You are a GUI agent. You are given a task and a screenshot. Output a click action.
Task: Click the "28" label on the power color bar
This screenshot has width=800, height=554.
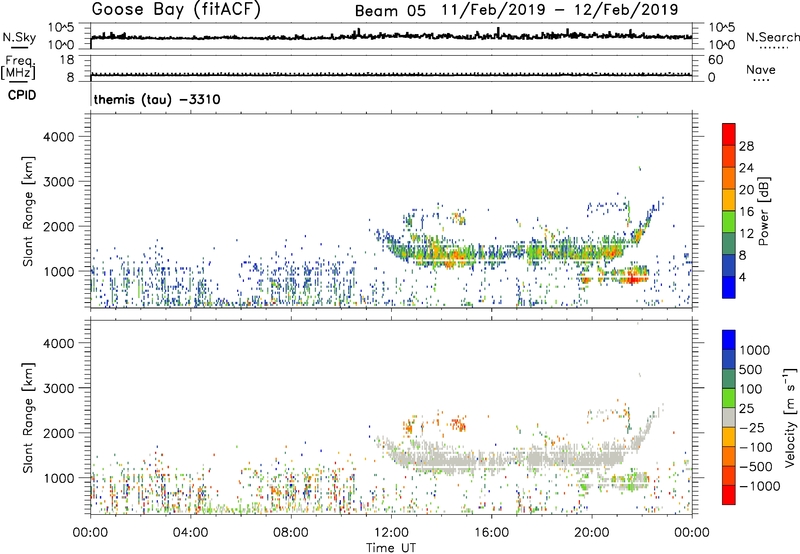tap(746, 146)
